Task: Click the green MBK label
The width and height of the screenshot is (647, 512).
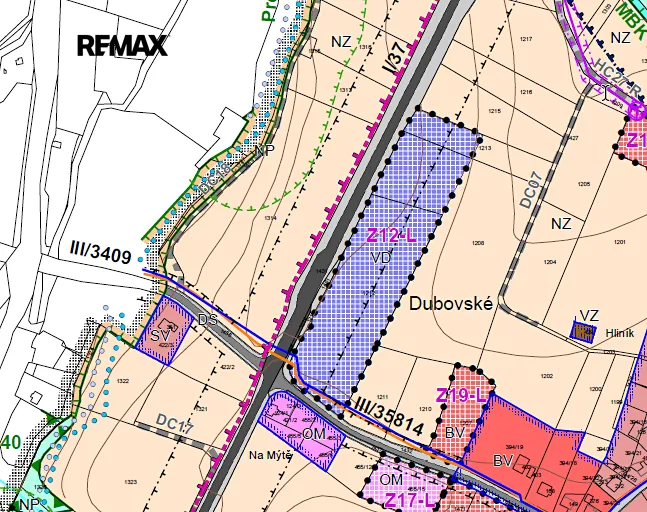Action: coord(633,19)
